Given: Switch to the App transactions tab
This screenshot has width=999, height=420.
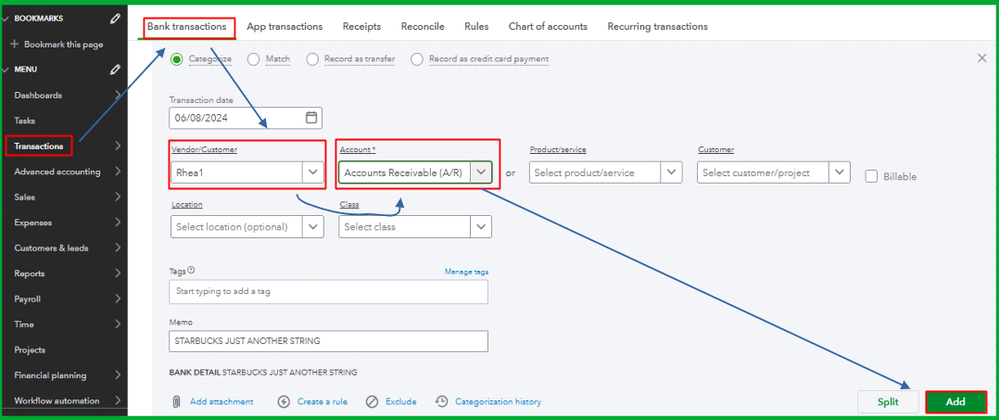Looking at the screenshot, I should [284, 27].
